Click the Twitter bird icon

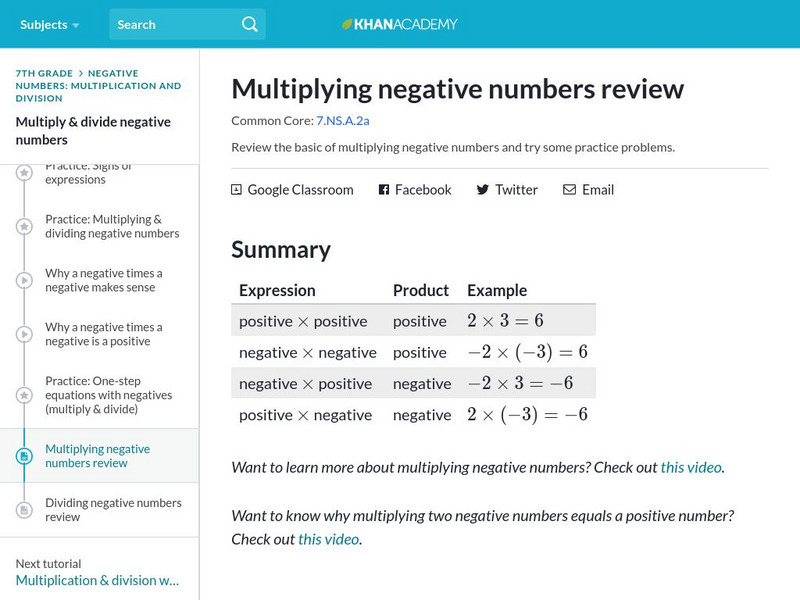(x=483, y=189)
